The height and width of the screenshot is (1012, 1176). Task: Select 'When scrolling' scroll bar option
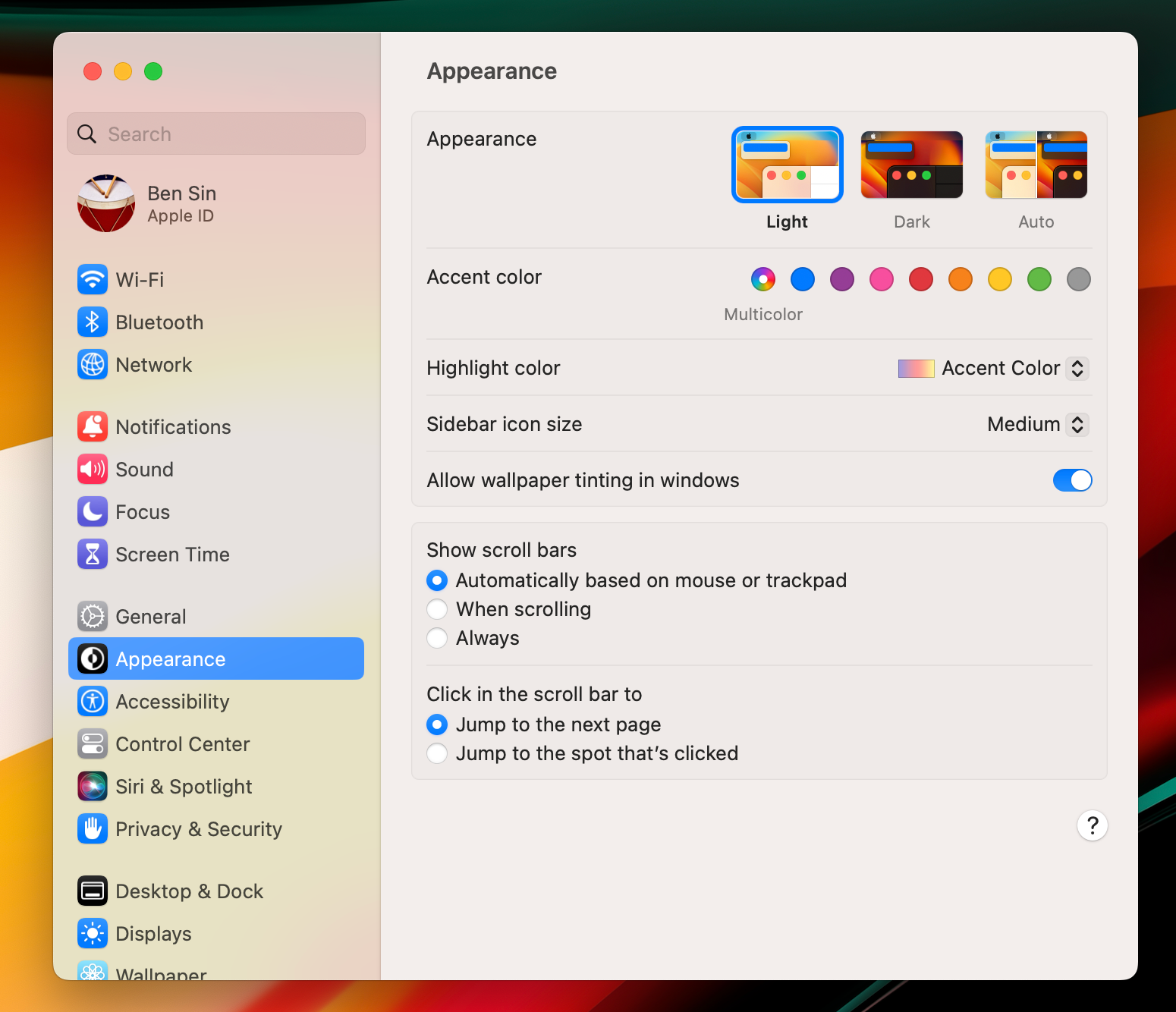(437, 609)
